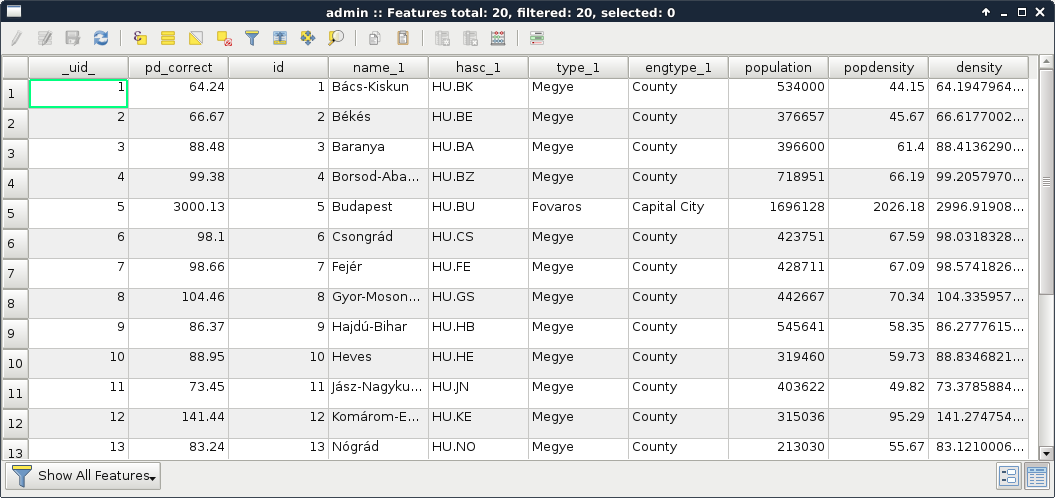Click the Budapest name cell
Screen dimensions: 1055x498
(378, 213)
